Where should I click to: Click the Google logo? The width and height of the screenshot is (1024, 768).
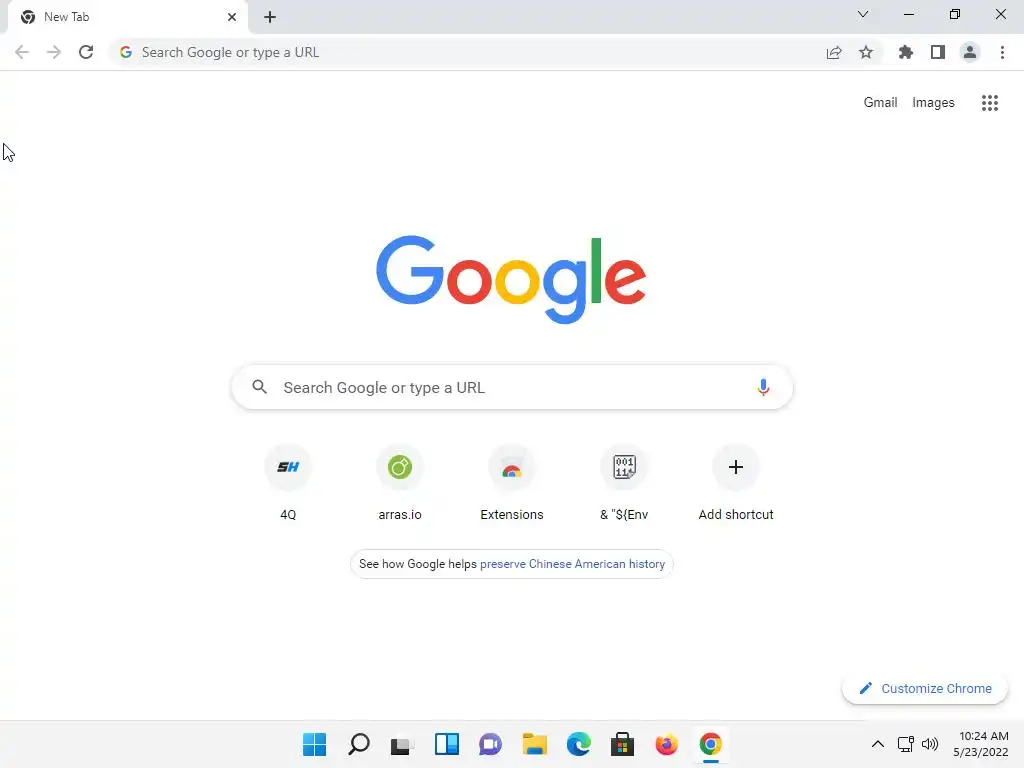[511, 280]
